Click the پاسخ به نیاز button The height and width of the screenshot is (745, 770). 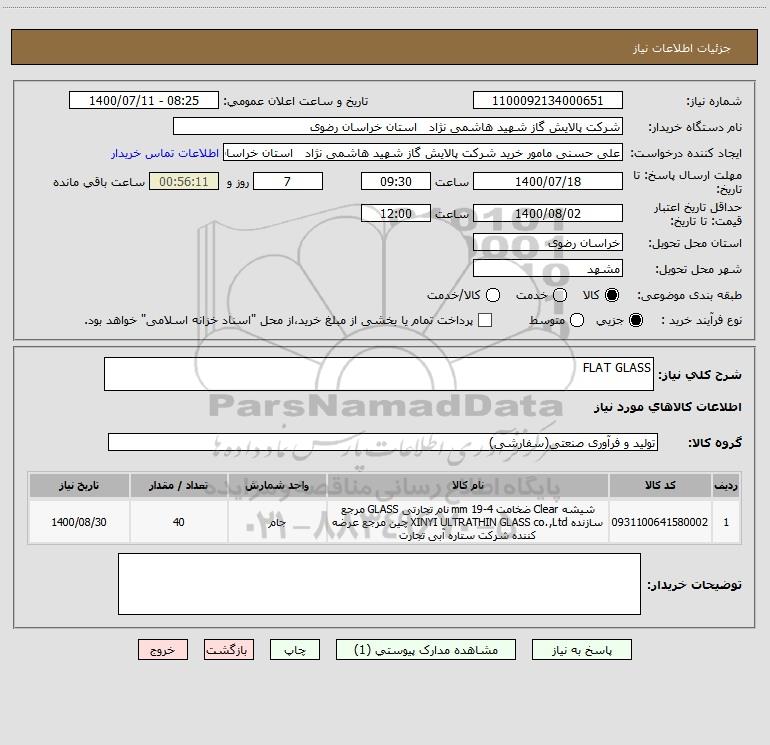click(582, 650)
